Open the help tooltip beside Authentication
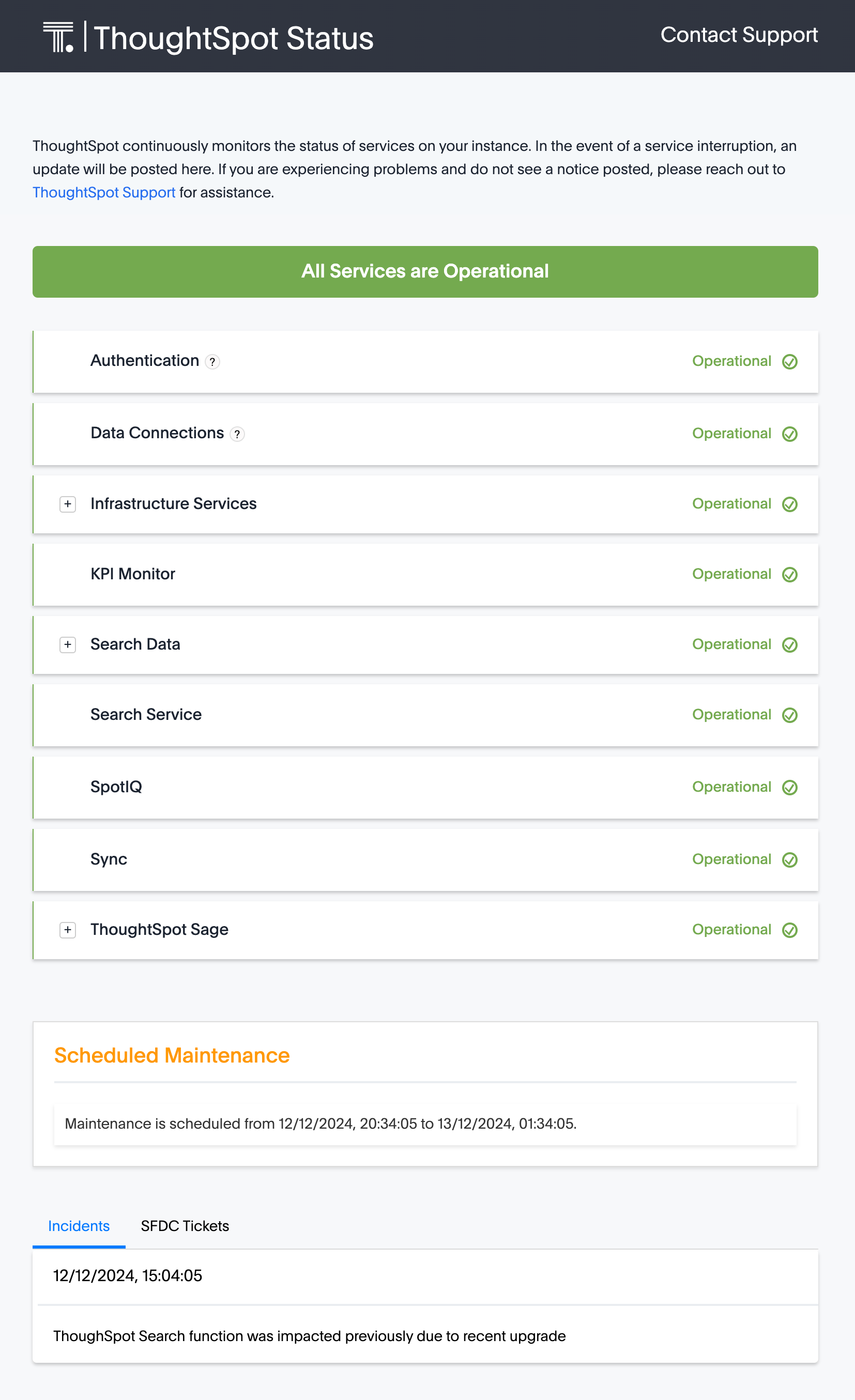Image resolution: width=855 pixels, height=1400 pixels. click(211, 362)
